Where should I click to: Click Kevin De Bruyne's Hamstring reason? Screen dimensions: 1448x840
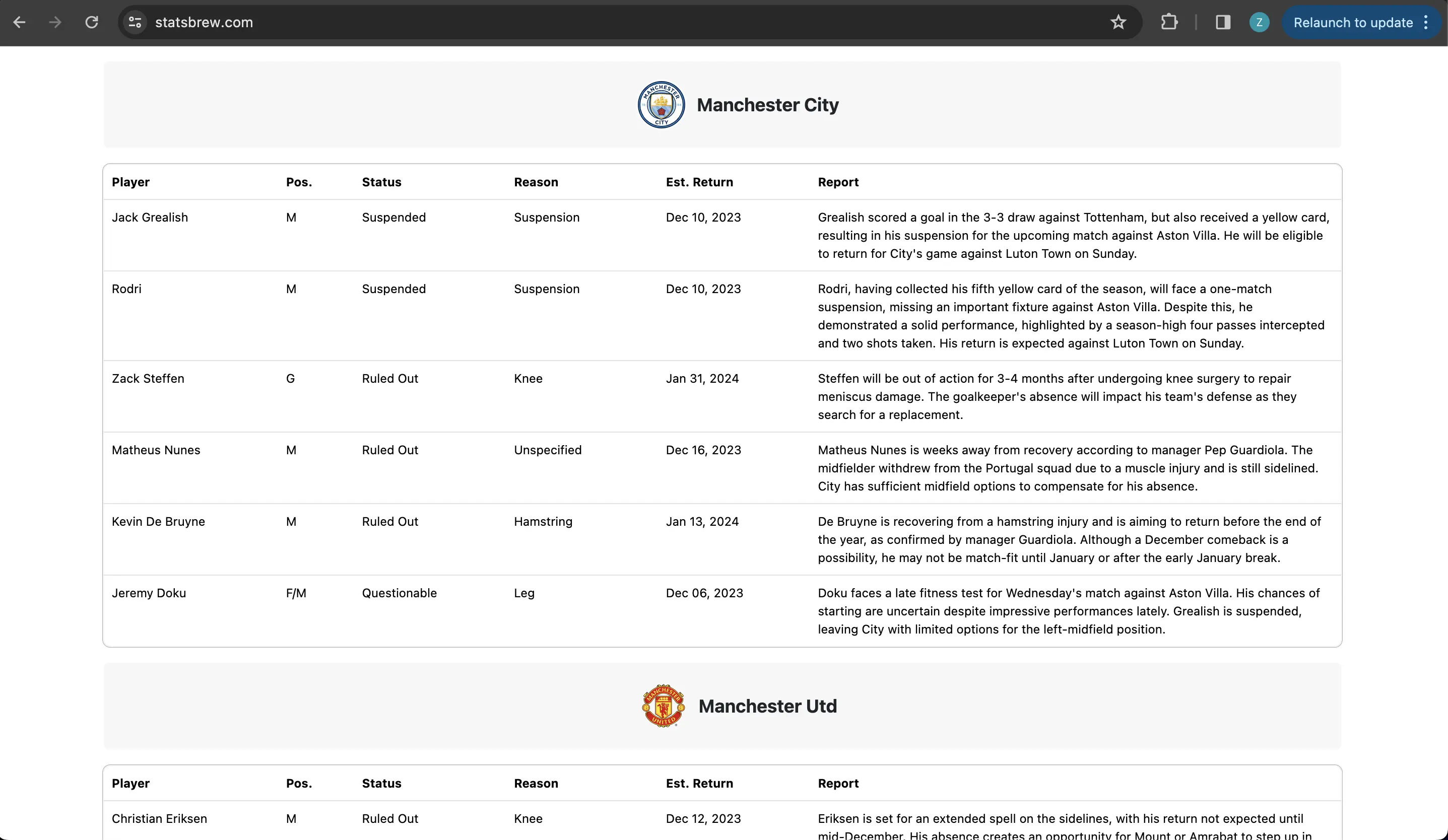(543, 521)
